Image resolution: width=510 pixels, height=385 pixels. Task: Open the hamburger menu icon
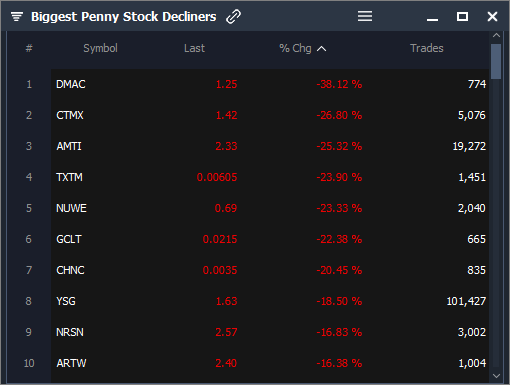pos(365,16)
